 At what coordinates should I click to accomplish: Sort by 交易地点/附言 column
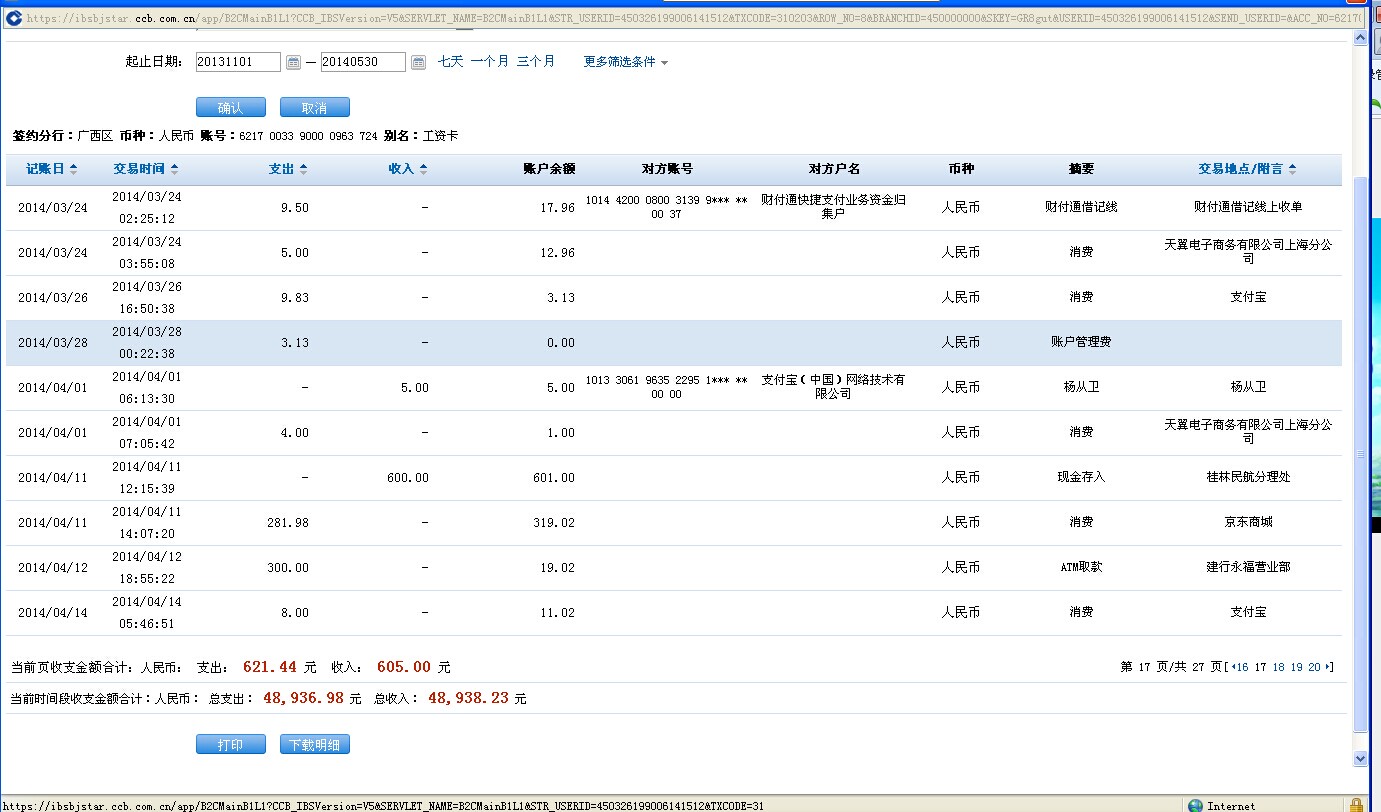tap(1247, 169)
